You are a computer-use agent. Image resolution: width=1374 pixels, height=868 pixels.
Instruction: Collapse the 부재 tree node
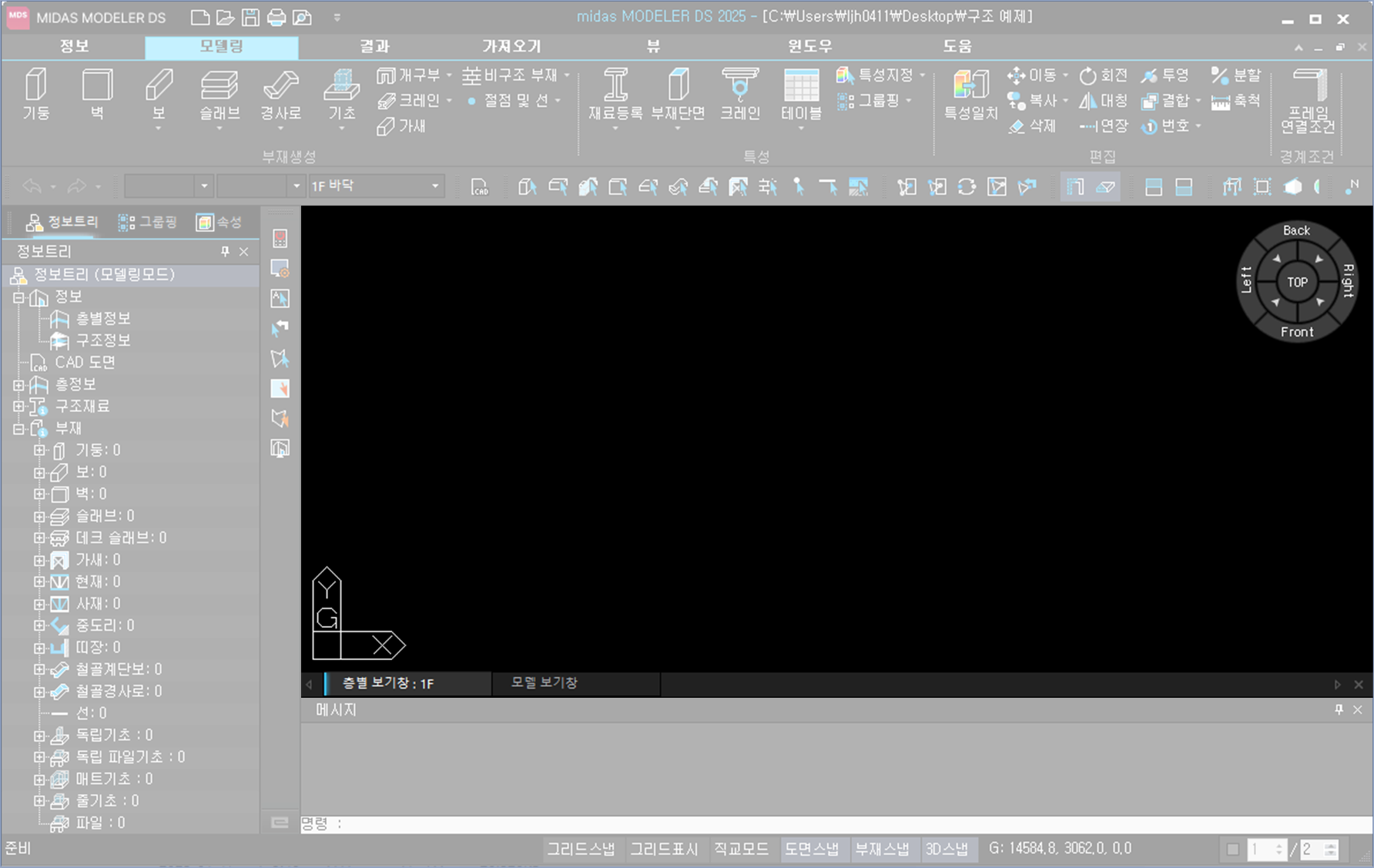18,428
